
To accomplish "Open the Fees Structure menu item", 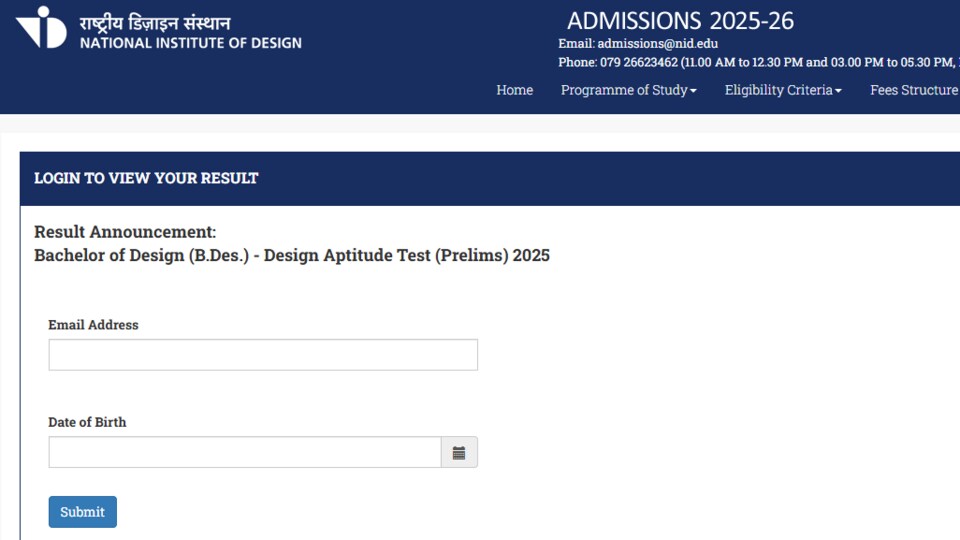I will click(915, 90).
